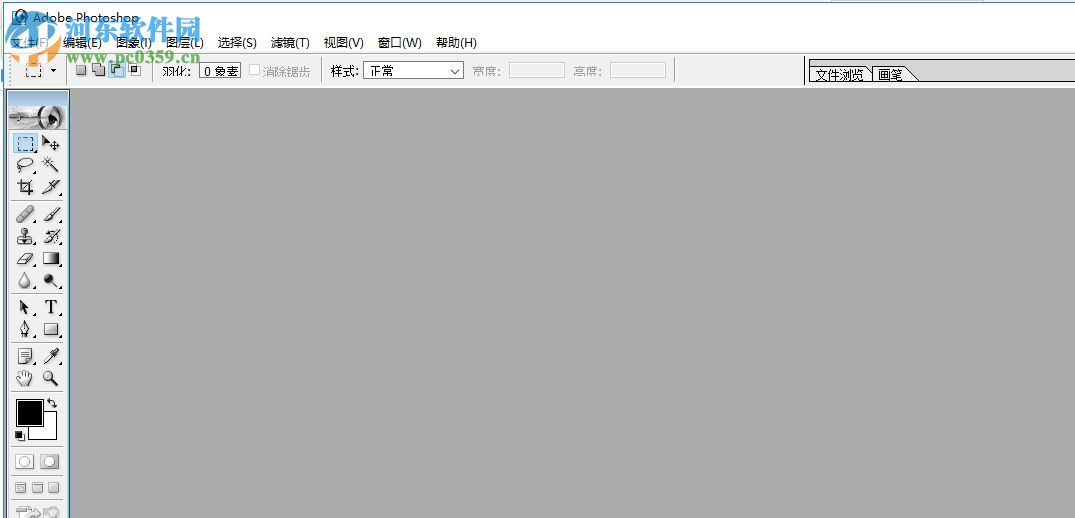The width and height of the screenshot is (1075, 518).
Task: Select the Brush tool
Action: (x=51, y=214)
